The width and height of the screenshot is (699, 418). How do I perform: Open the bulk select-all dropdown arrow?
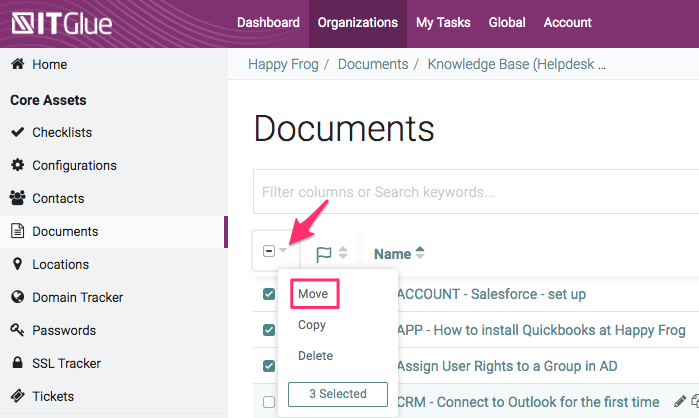pyautogui.click(x=283, y=252)
